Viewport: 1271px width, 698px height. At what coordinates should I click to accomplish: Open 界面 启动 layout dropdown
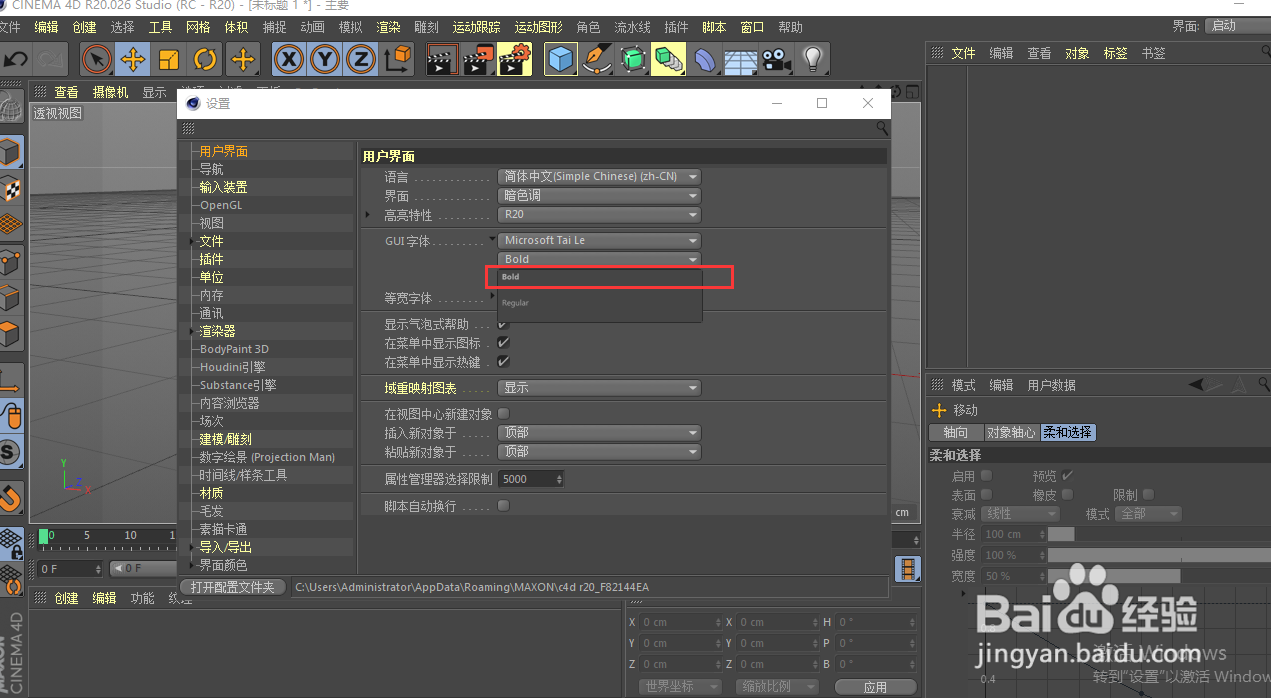point(1238,26)
